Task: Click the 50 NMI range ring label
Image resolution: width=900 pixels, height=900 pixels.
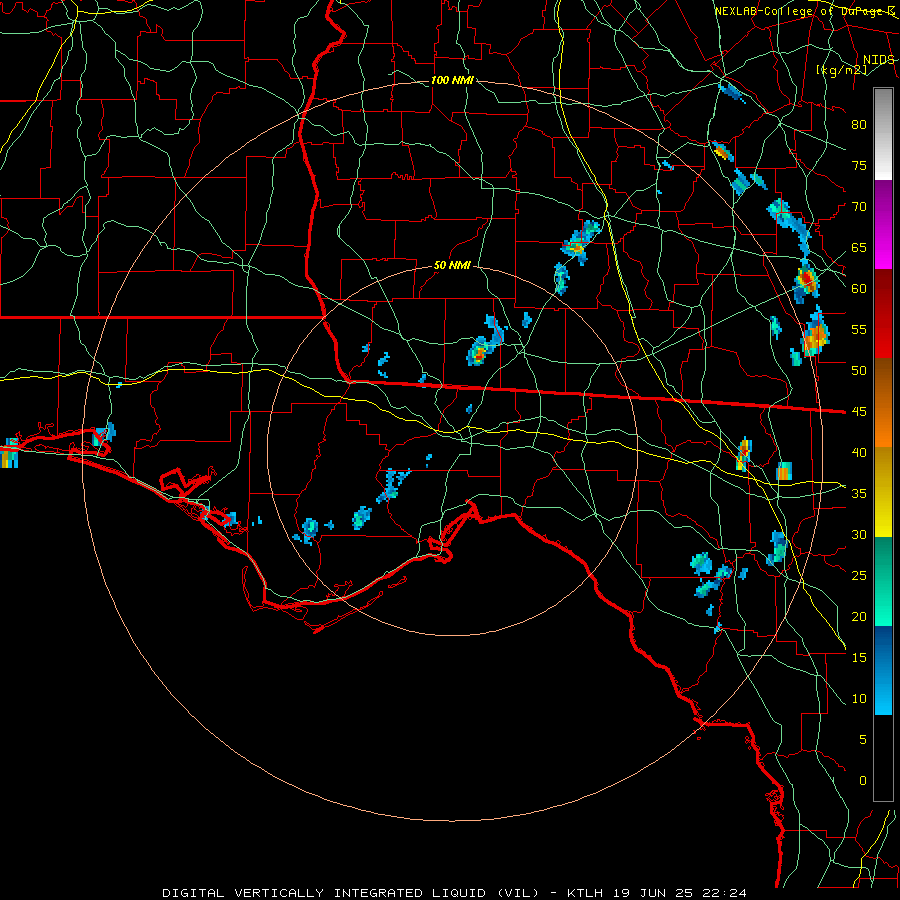Action: (x=452, y=265)
